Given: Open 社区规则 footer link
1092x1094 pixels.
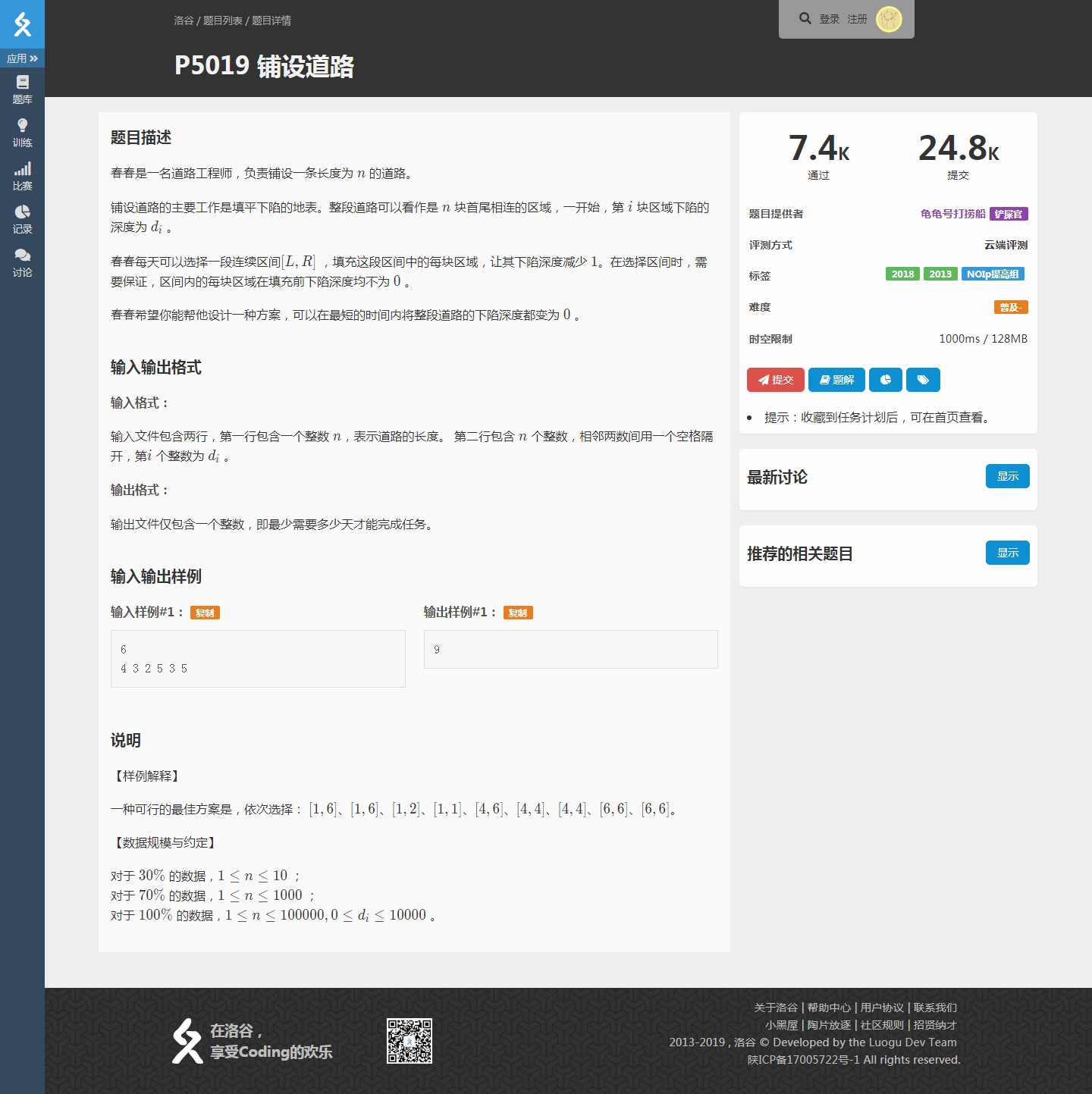Looking at the screenshot, I should pyautogui.click(x=882, y=1025).
